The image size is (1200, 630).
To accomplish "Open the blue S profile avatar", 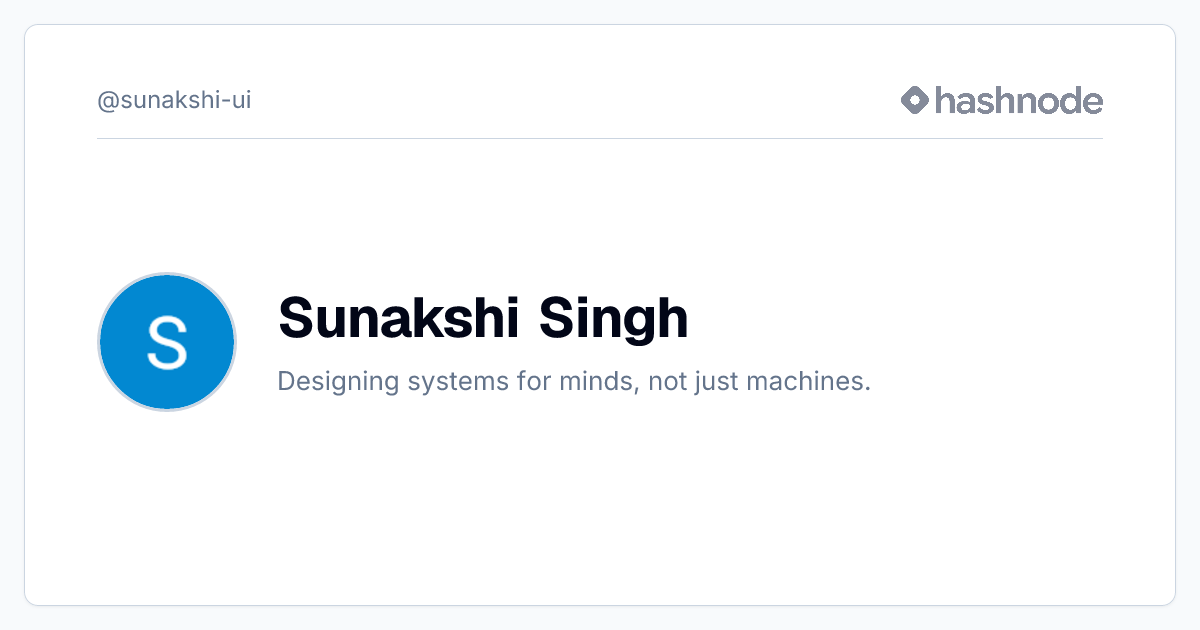I will (167, 342).
